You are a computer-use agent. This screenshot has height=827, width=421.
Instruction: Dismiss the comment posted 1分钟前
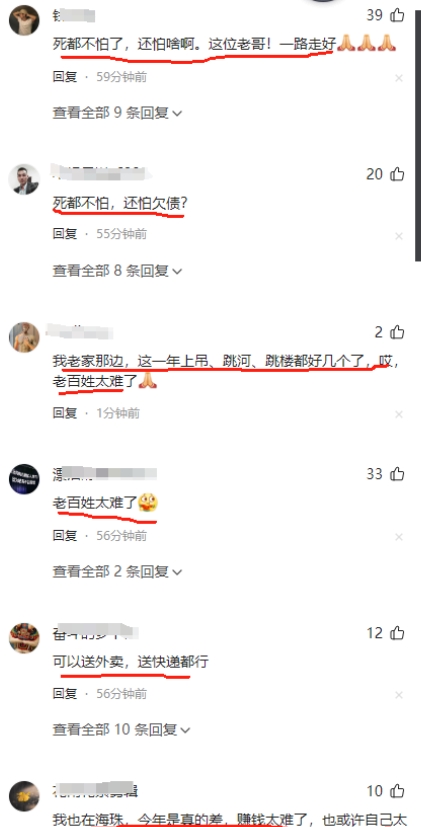click(399, 415)
